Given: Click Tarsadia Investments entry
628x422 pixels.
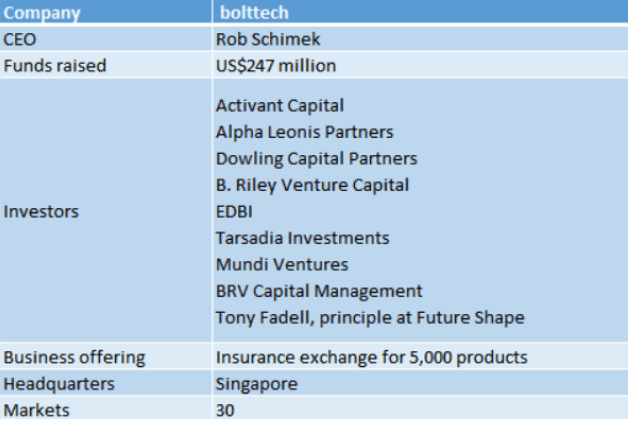Looking at the screenshot, I should tap(302, 238).
